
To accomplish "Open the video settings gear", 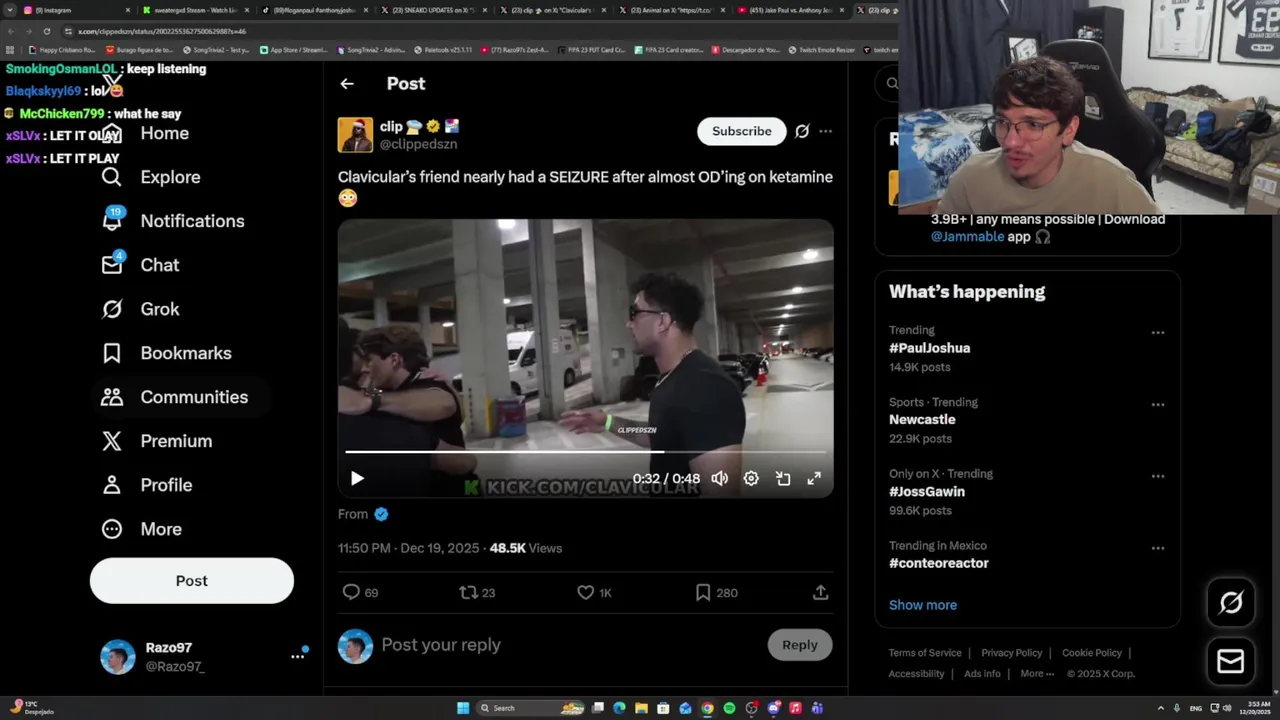I will pos(751,479).
